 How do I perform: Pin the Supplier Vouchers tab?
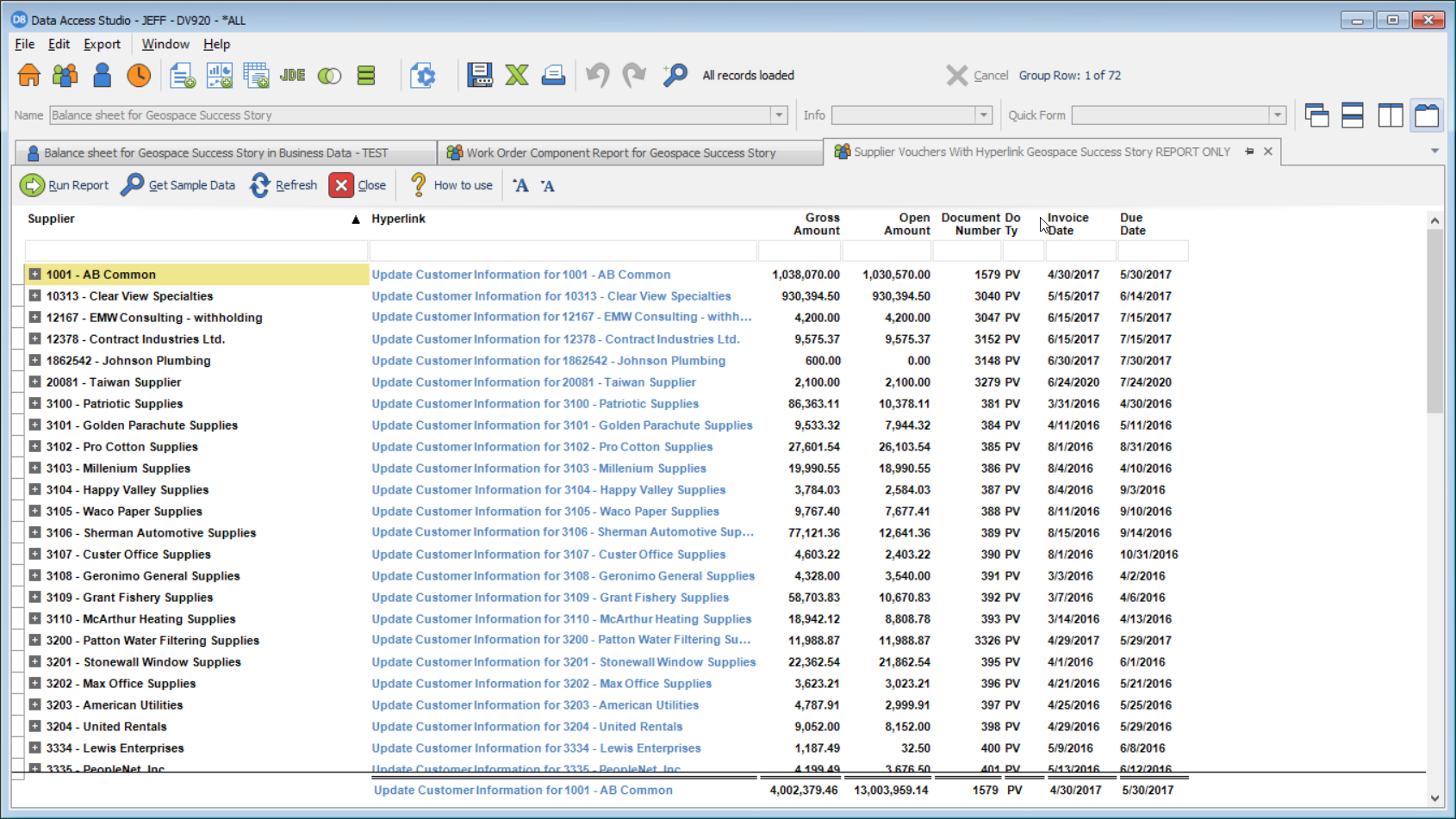coord(1249,152)
